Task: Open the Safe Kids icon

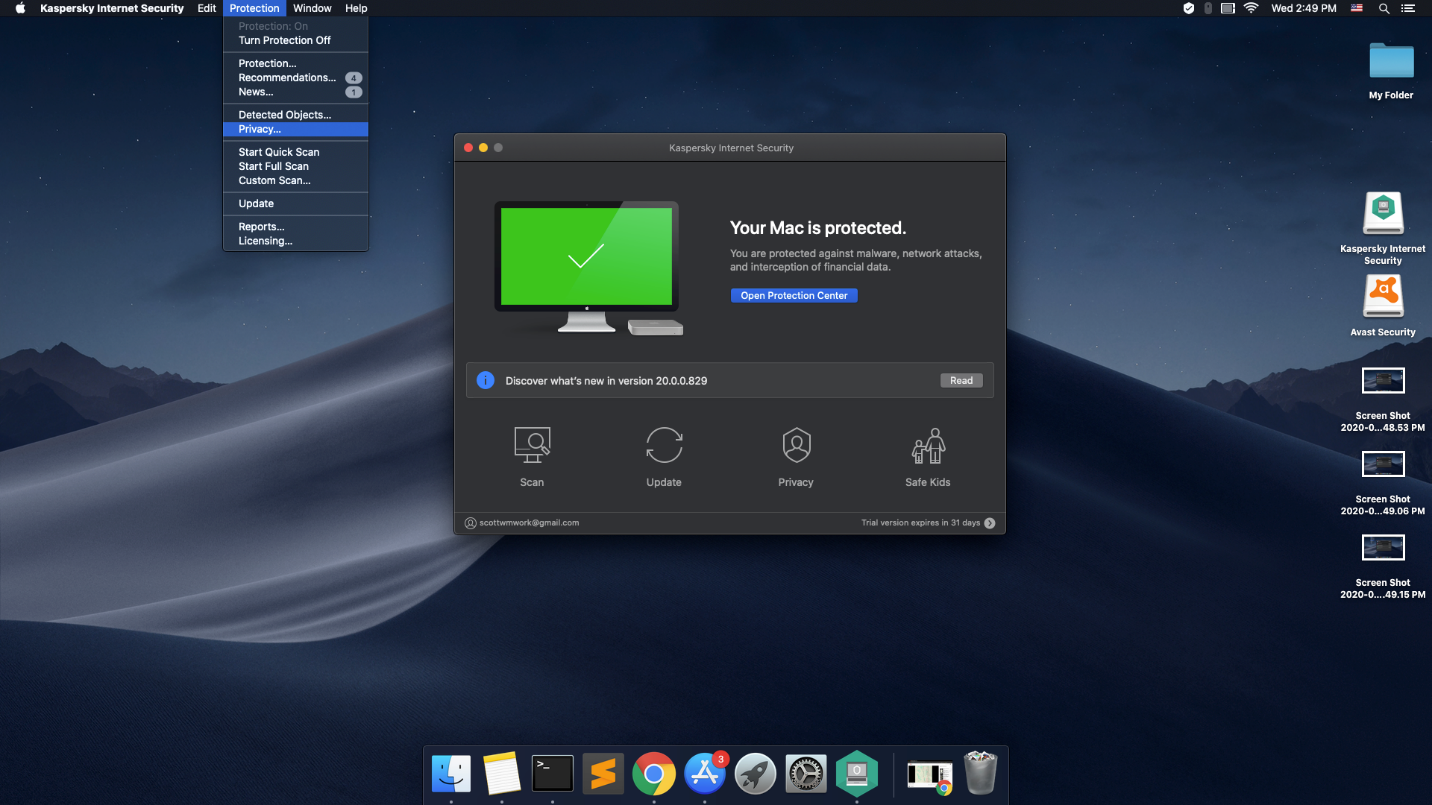Action: pos(928,446)
